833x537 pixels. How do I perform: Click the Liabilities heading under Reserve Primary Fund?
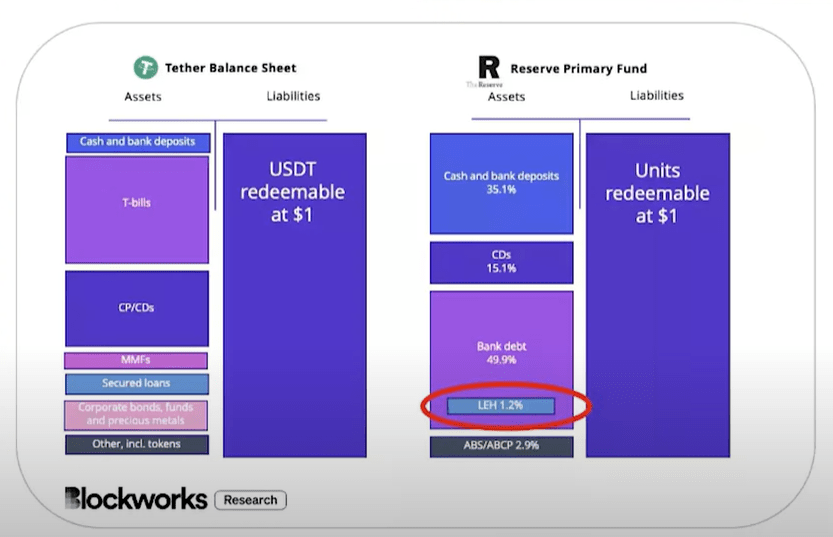[x=656, y=96]
